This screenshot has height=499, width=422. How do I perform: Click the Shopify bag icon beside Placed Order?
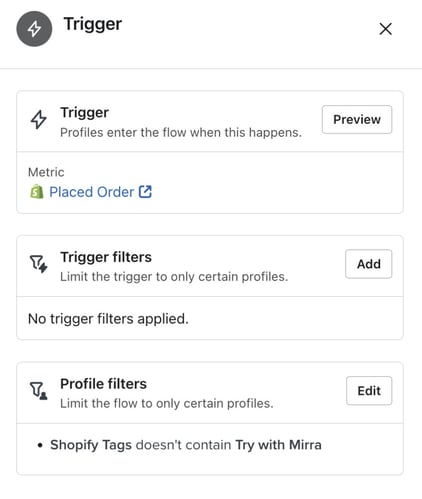click(x=37, y=192)
